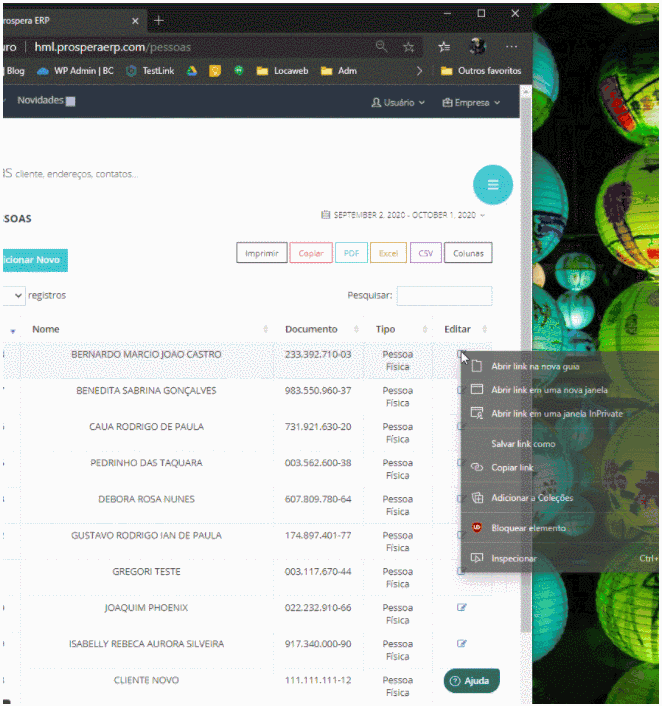662x706 pixels.
Task: Click the star favorite icon in address bar
Action: pyautogui.click(x=409, y=46)
